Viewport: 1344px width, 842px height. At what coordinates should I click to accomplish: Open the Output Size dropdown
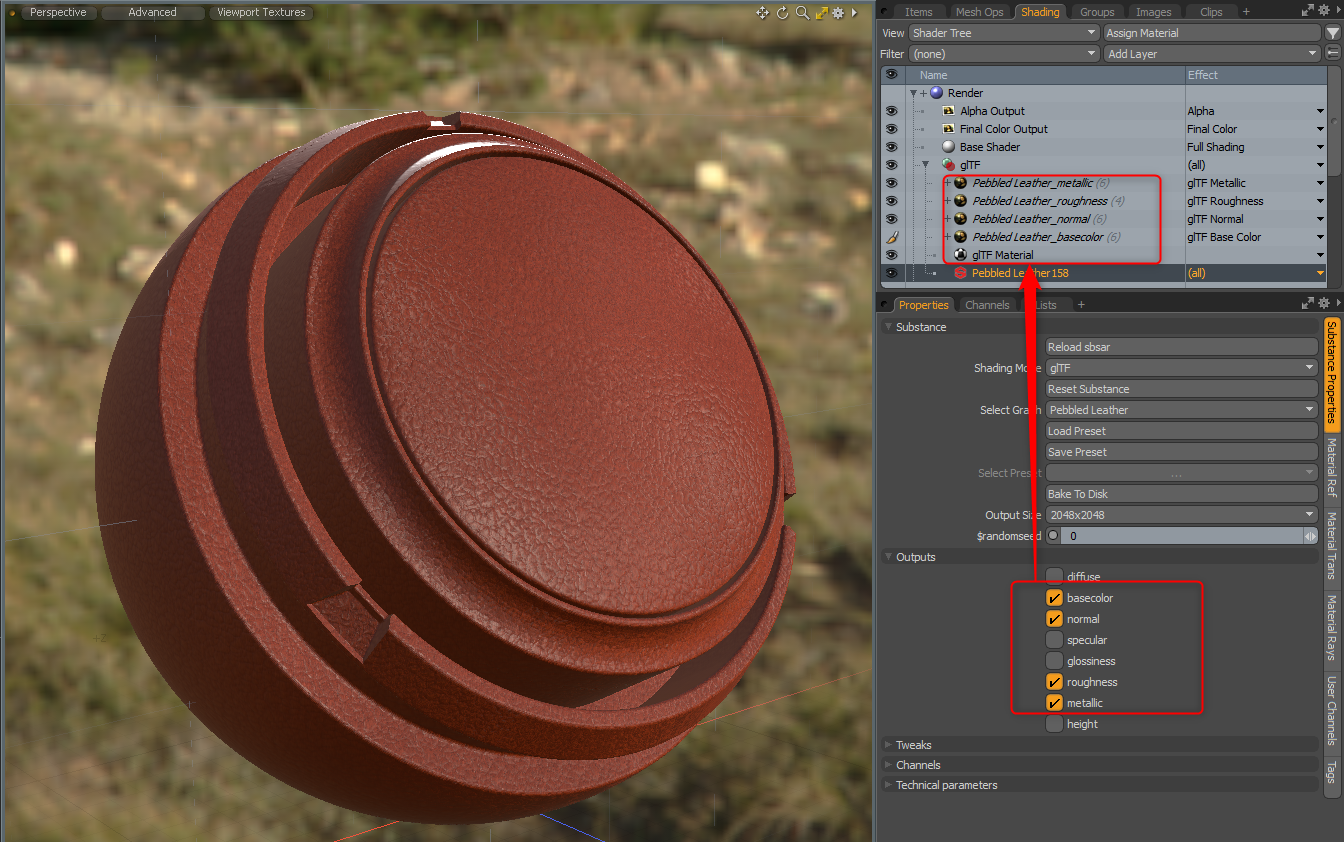click(1180, 514)
